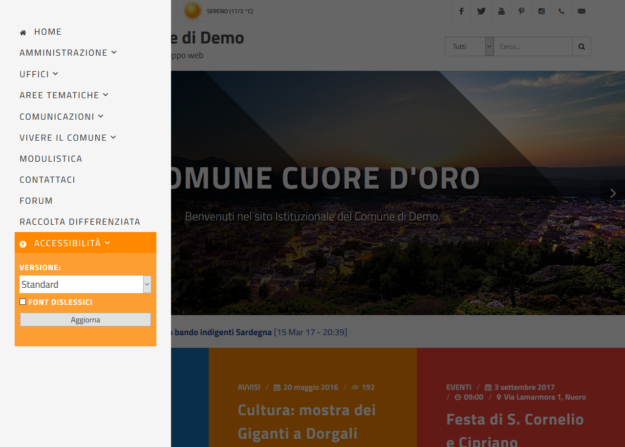
Task: Collapse the Accessibilità panel
Action: point(72,243)
